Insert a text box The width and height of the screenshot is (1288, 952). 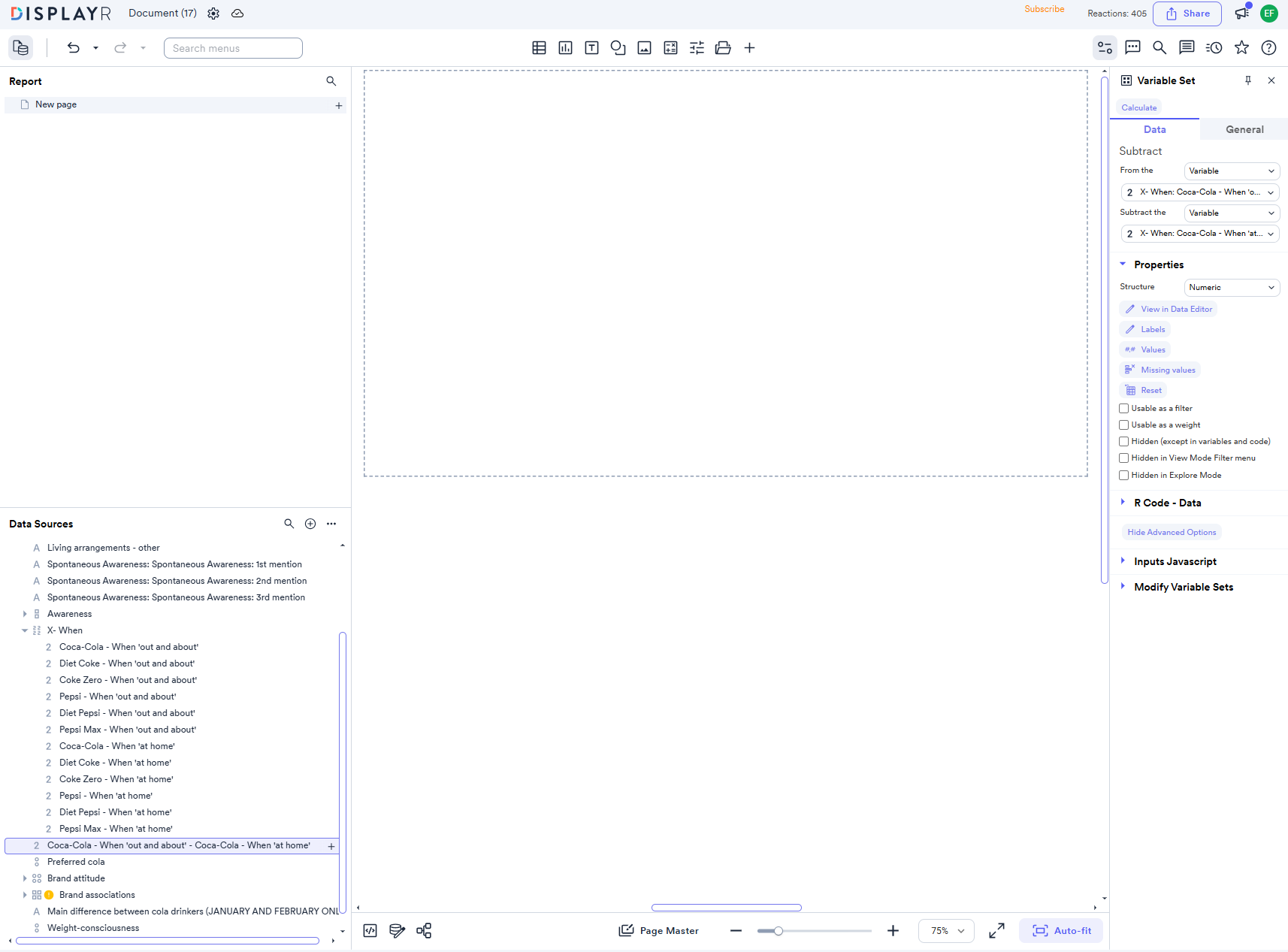point(591,47)
